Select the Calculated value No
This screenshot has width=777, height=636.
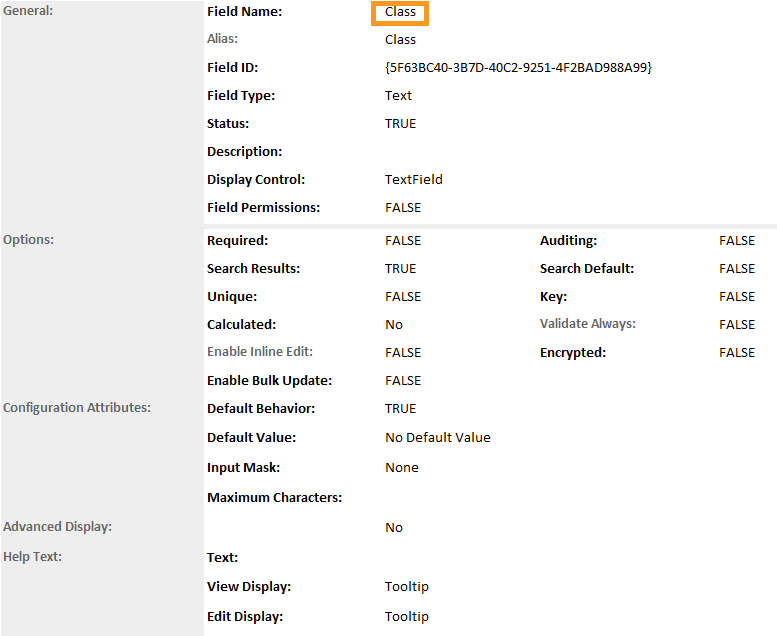(x=394, y=325)
